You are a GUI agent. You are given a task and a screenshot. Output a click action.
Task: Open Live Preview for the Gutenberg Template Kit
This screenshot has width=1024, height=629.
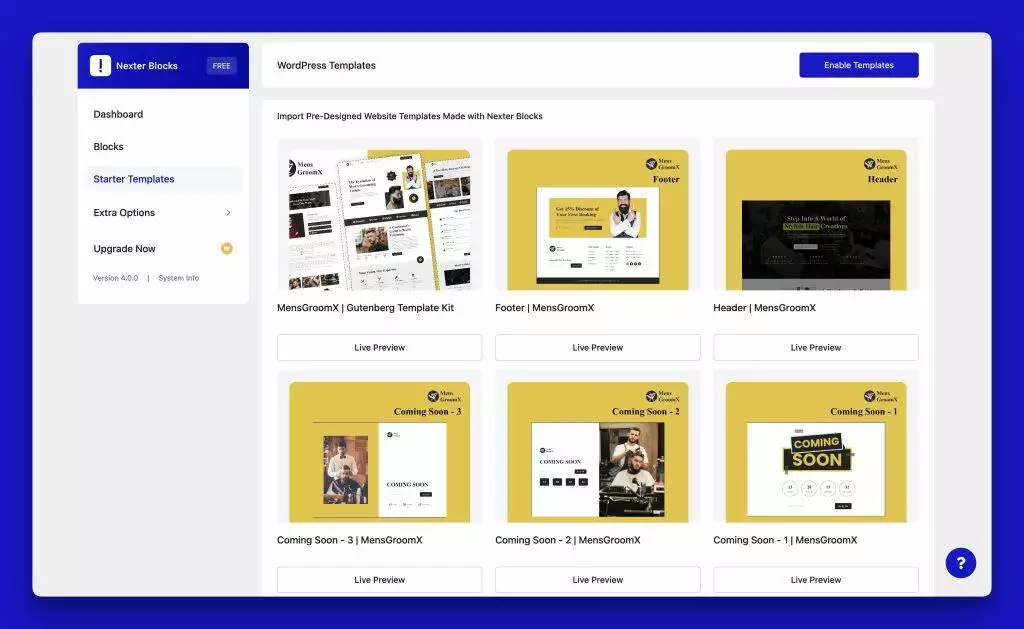(379, 347)
